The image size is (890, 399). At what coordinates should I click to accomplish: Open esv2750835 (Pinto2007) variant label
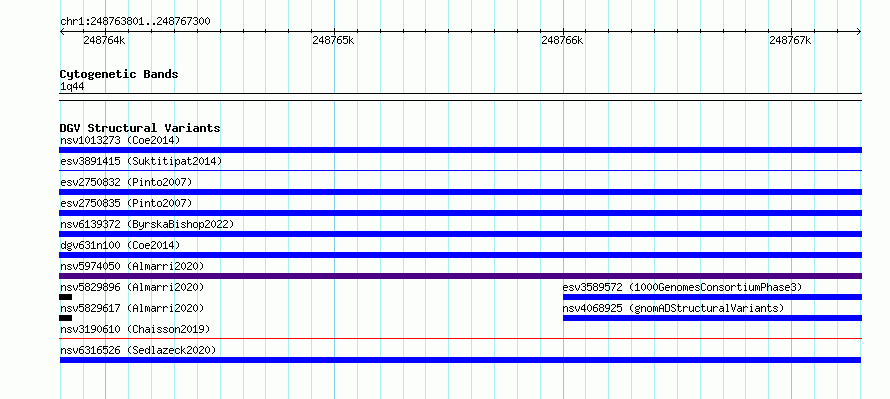(127, 203)
